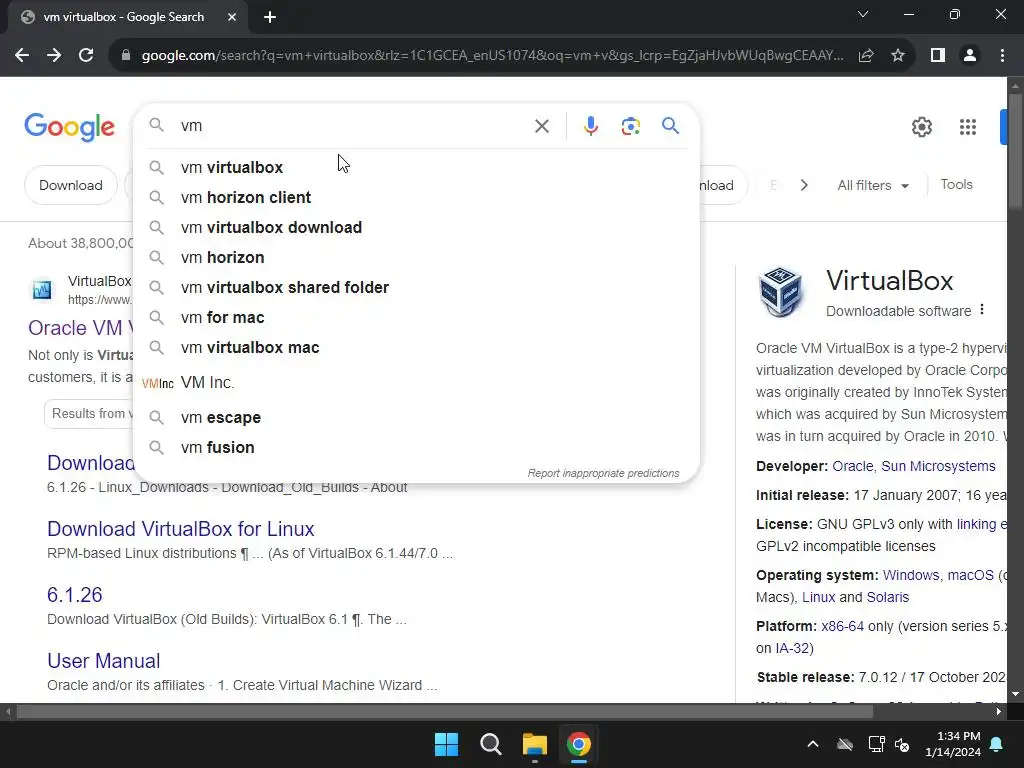Bookmark this tab with star

pyautogui.click(x=898, y=56)
